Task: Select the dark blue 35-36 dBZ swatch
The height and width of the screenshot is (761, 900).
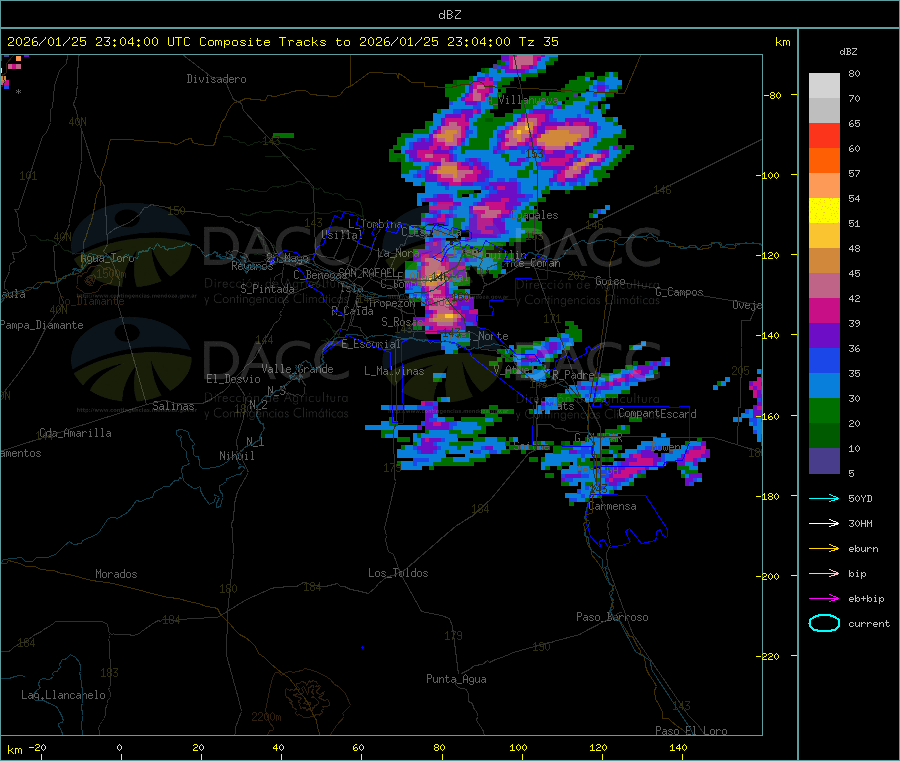Action: click(x=824, y=360)
